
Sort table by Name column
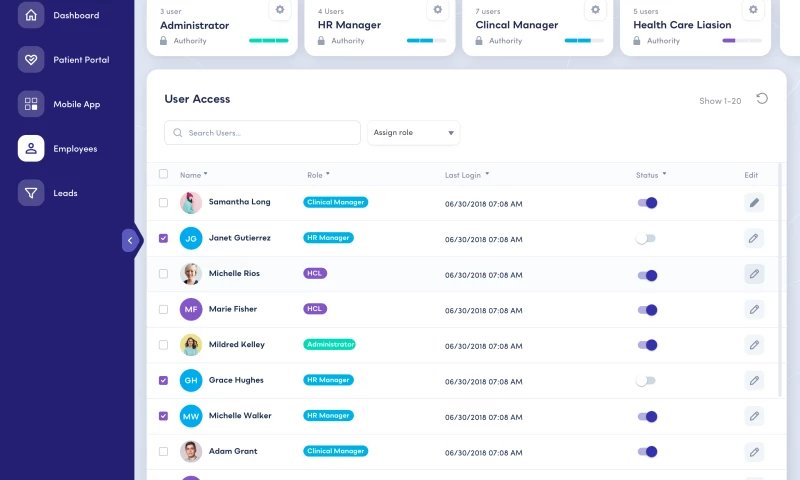(193, 175)
